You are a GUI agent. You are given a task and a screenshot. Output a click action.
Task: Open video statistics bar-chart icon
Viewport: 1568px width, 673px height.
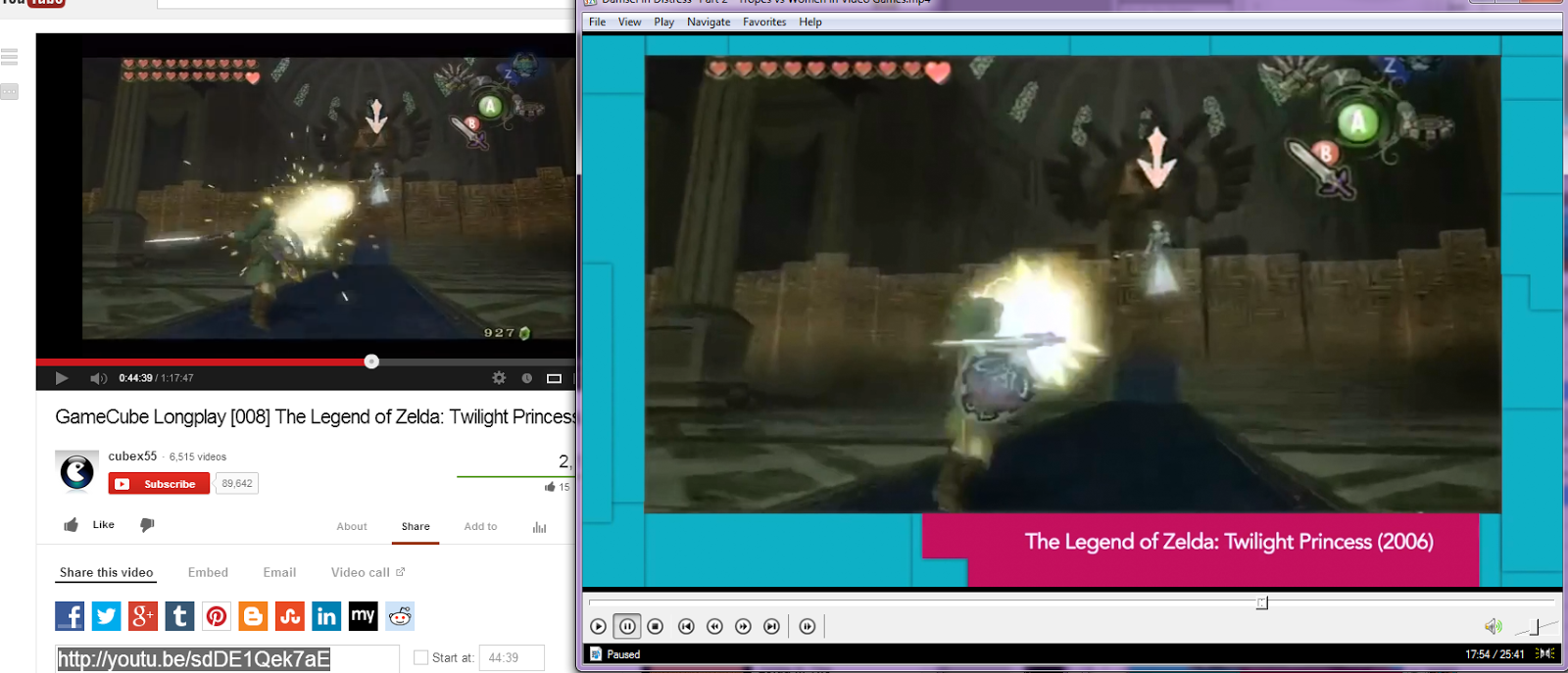(x=539, y=527)
